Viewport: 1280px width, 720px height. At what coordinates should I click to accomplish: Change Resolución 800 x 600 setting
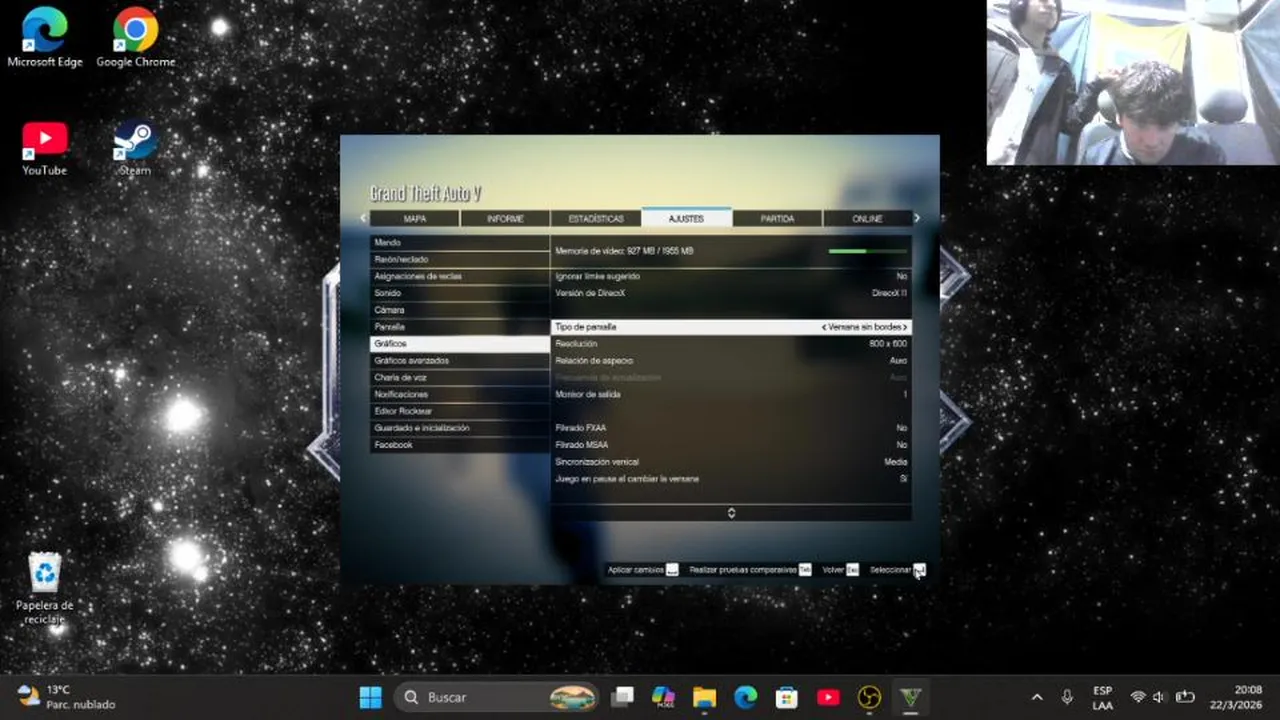point(731,344)
